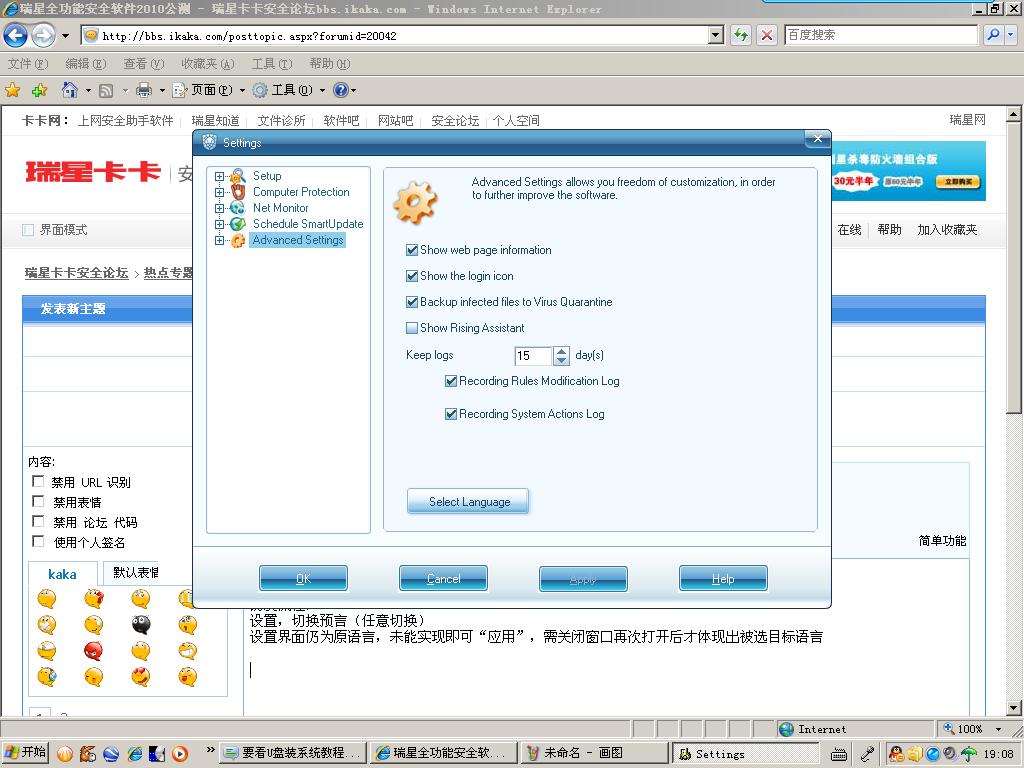
Task: Click the blue Help question mark icon
Action: pyautogui.click(x=340, y=90)
